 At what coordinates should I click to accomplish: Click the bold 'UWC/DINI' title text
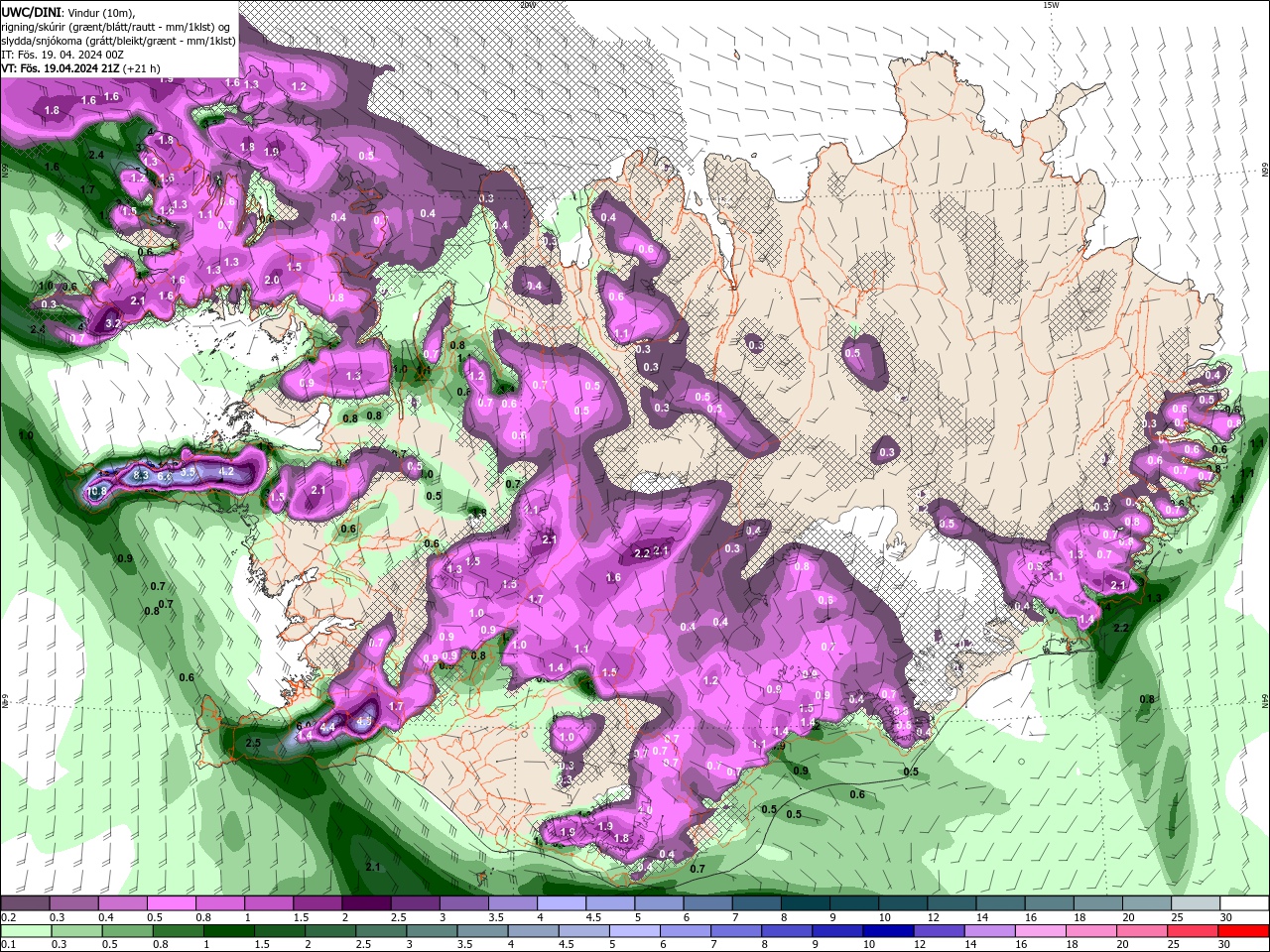point(30,12)
